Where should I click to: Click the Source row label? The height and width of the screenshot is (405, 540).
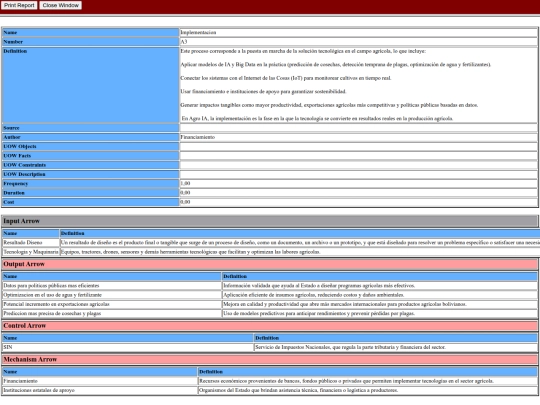point(90,128)
